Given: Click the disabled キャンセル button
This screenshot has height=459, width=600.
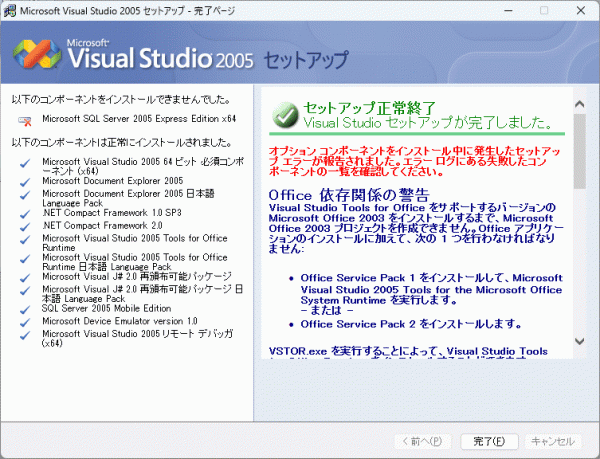Looking at the screenshot, I should pos(553,441).
